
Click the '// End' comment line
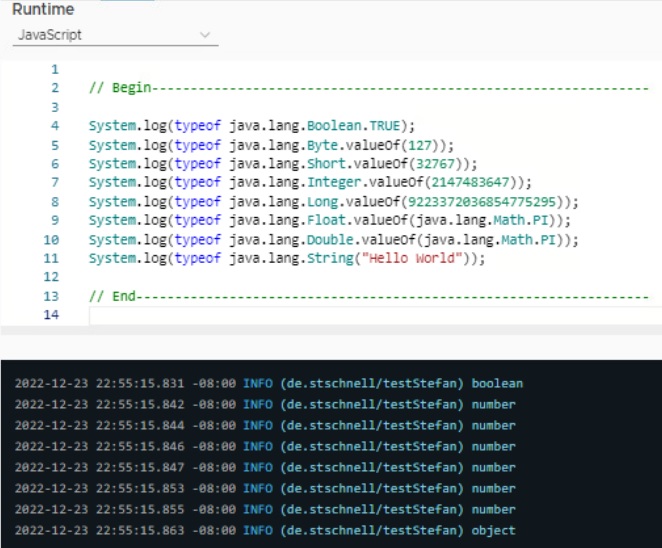(x=369, y=296)
